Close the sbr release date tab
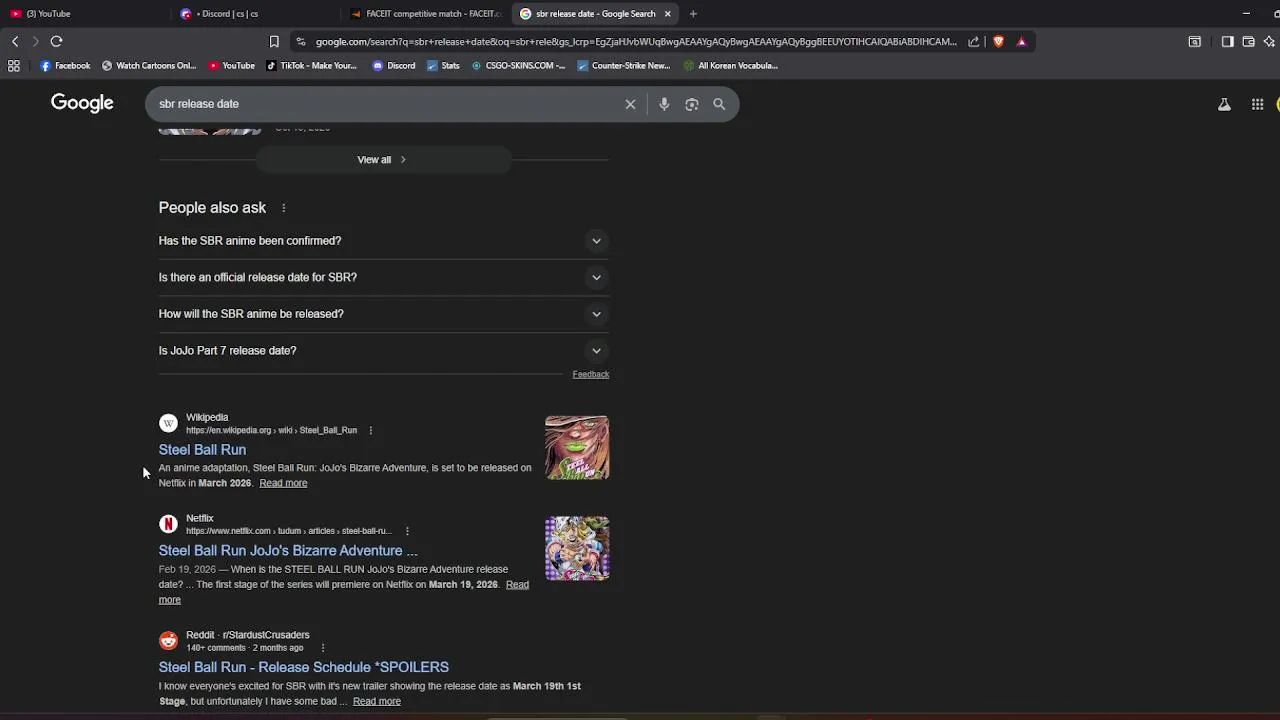Viewport: 1280px width, 720px height. [667, 14]
